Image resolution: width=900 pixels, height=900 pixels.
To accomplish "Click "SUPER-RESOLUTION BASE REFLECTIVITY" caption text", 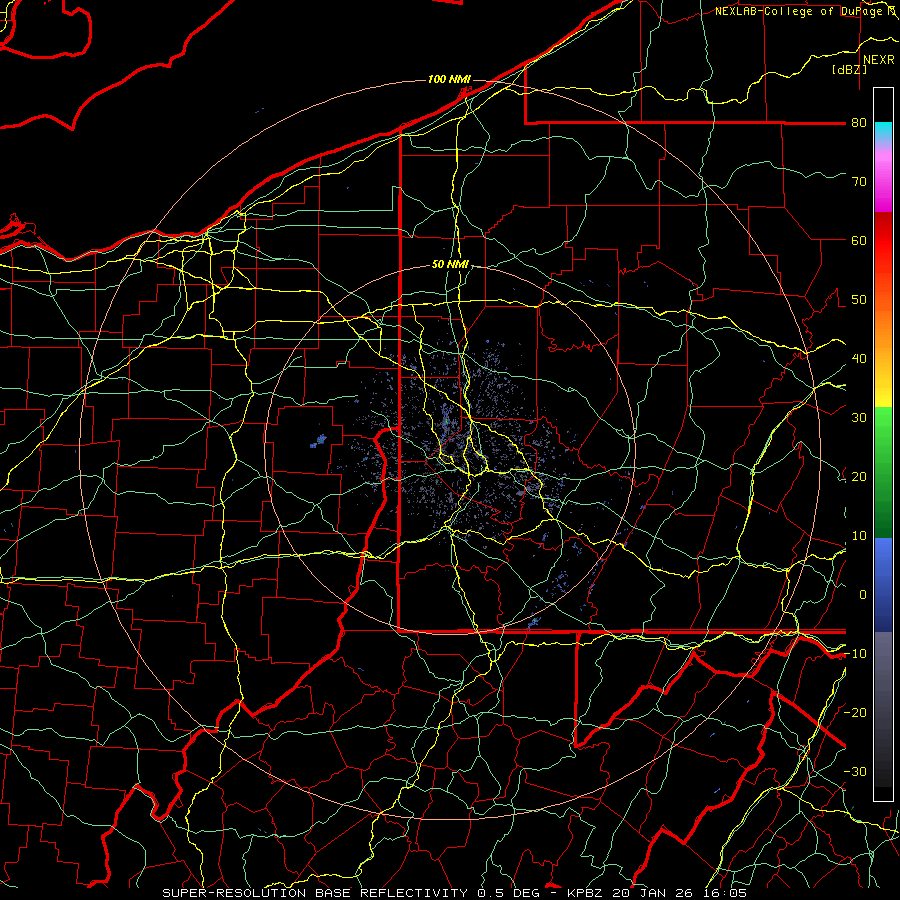I will tap(315, 893).
